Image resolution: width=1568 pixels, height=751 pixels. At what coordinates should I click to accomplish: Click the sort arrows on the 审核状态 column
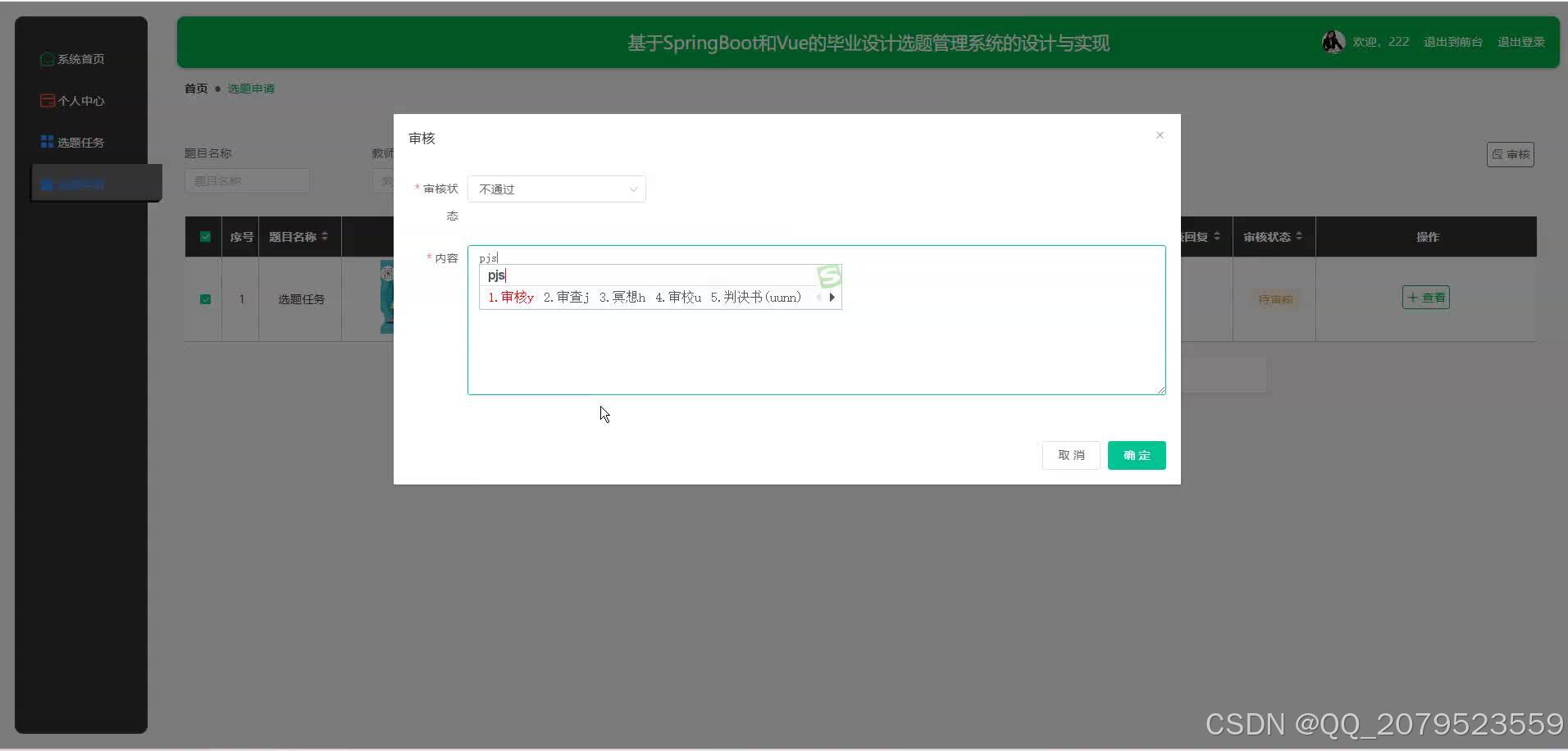tap(1298, 236)
